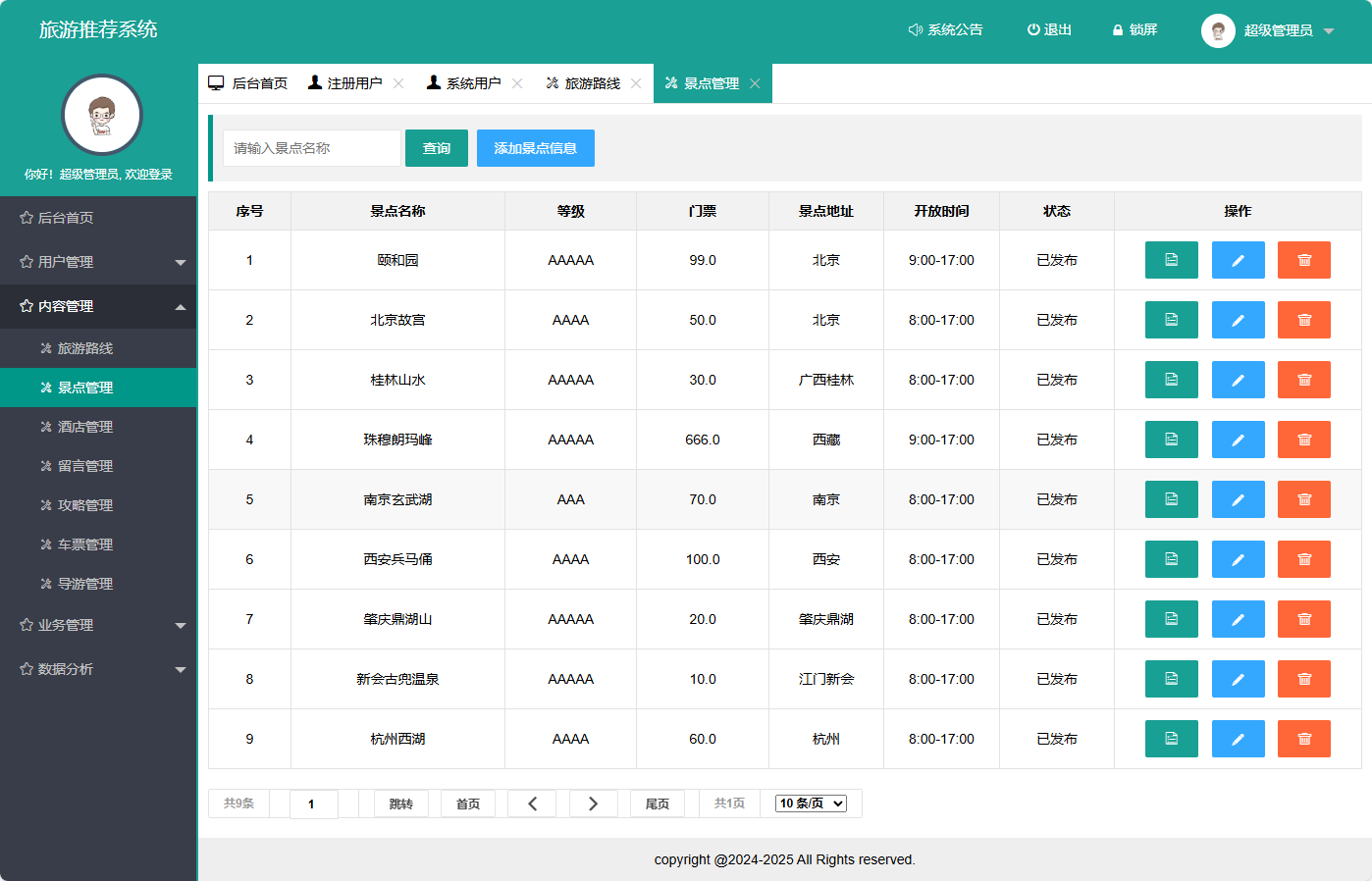Collapse 内容管理 sidebar menu

pyautogui.click(x=98, y=306)
